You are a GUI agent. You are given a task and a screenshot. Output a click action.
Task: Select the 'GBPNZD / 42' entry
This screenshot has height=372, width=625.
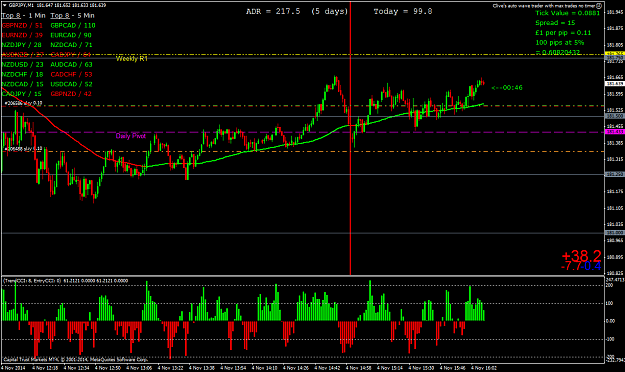tap(71, 94)
